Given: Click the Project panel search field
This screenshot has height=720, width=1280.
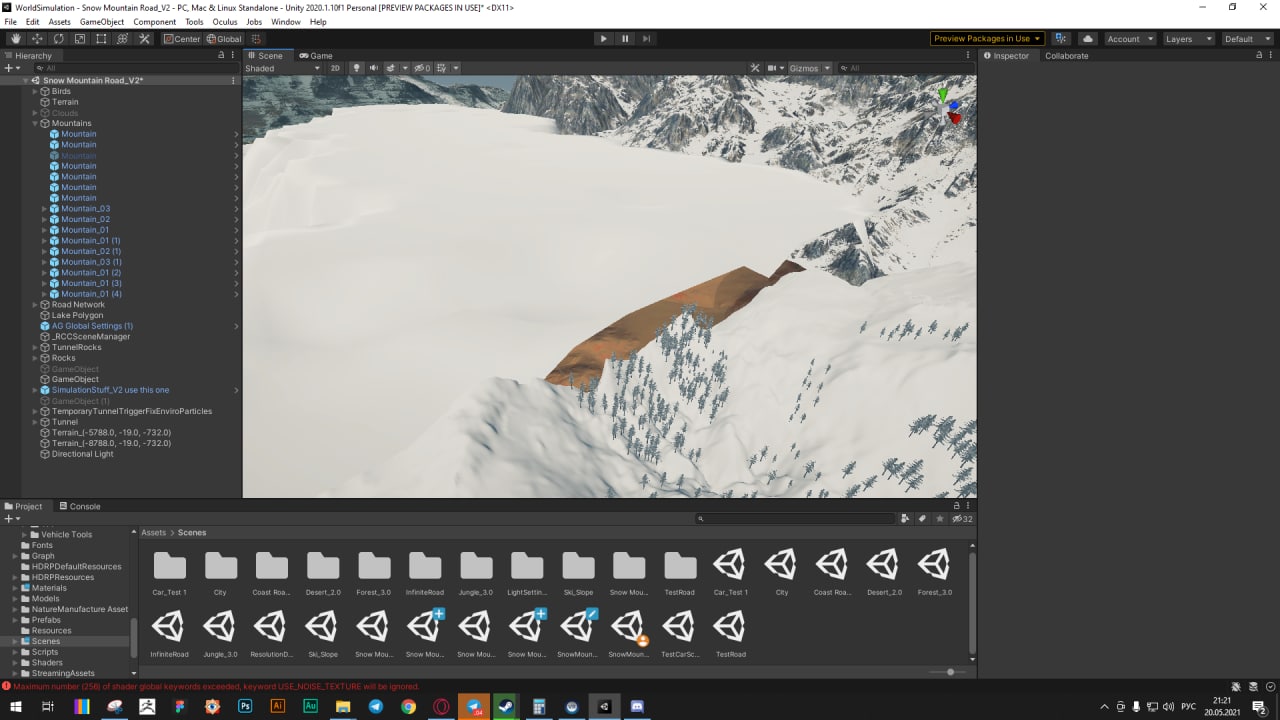Looking at the screenshot, I should point(795,519).
